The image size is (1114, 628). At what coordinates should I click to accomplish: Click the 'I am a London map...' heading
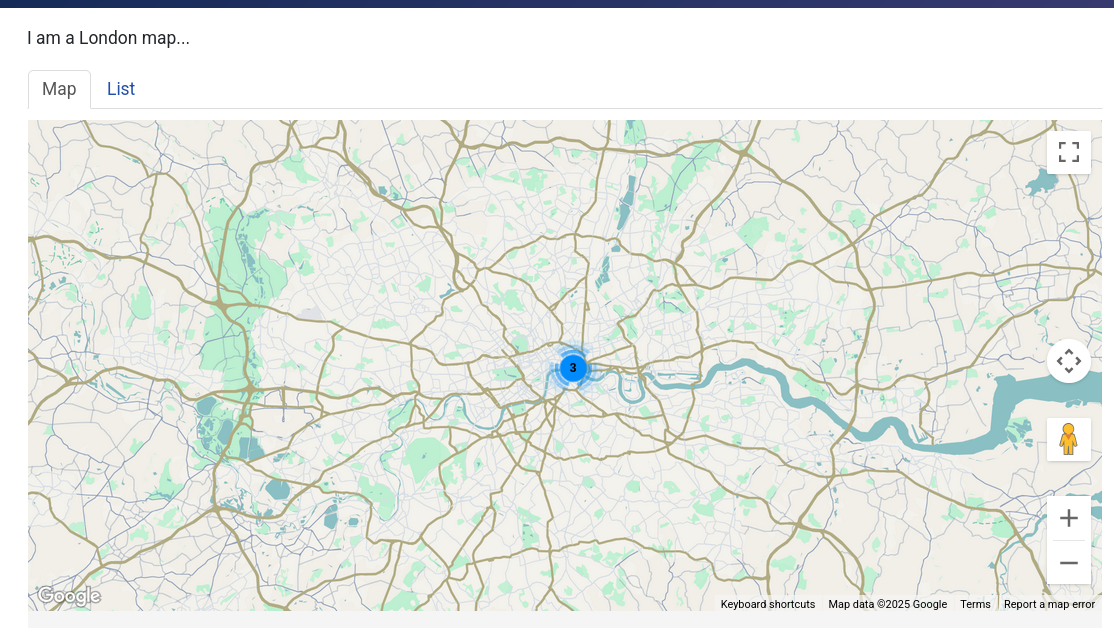pyautogui.click(x=109, y=39)
